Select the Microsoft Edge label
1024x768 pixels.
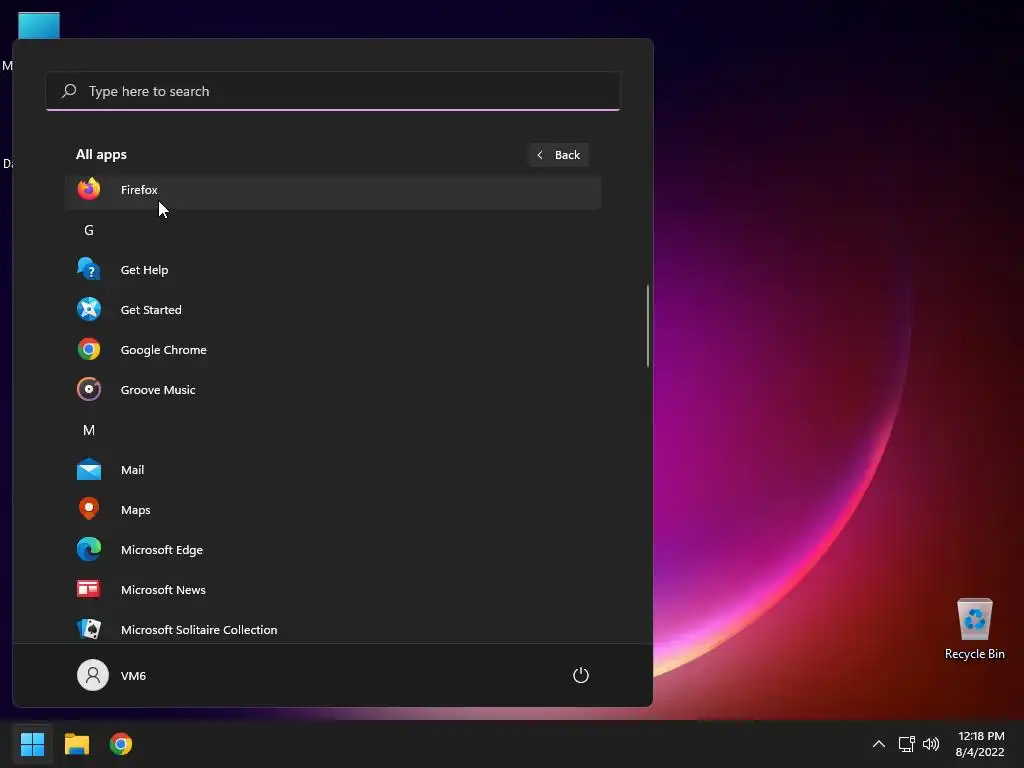(162, 550)
